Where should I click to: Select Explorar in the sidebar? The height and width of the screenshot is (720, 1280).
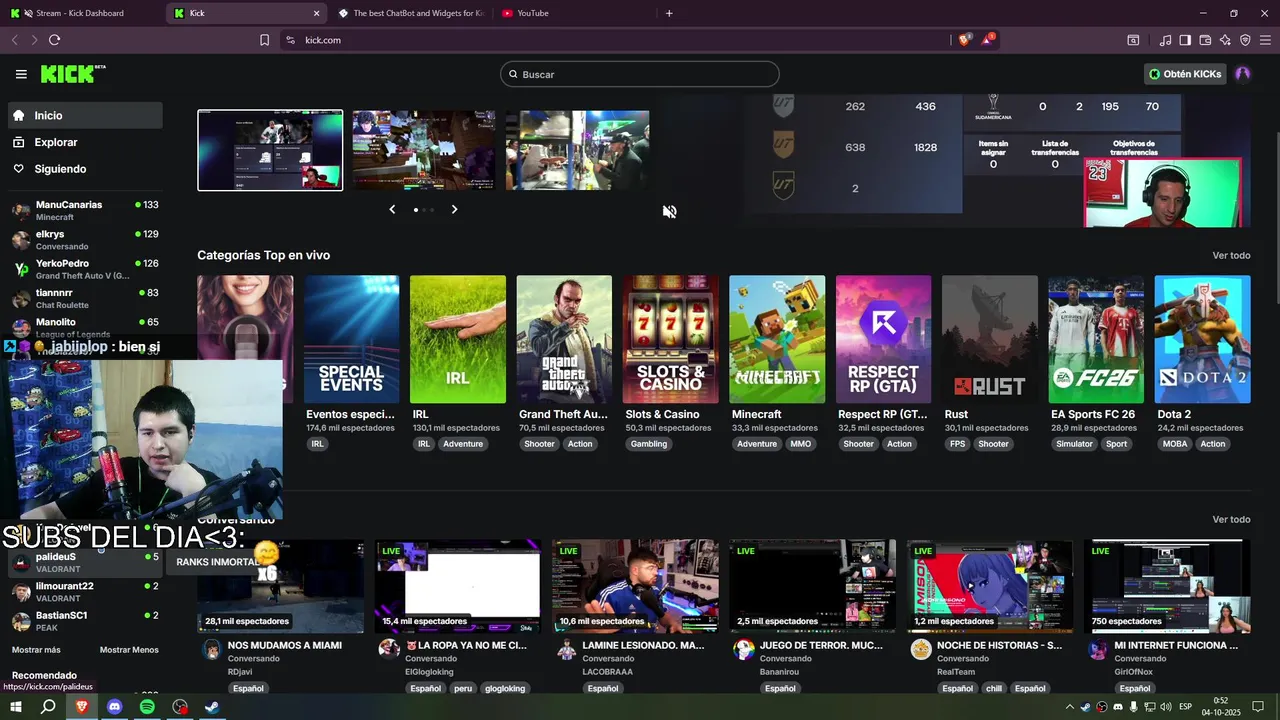pos(83,142)
